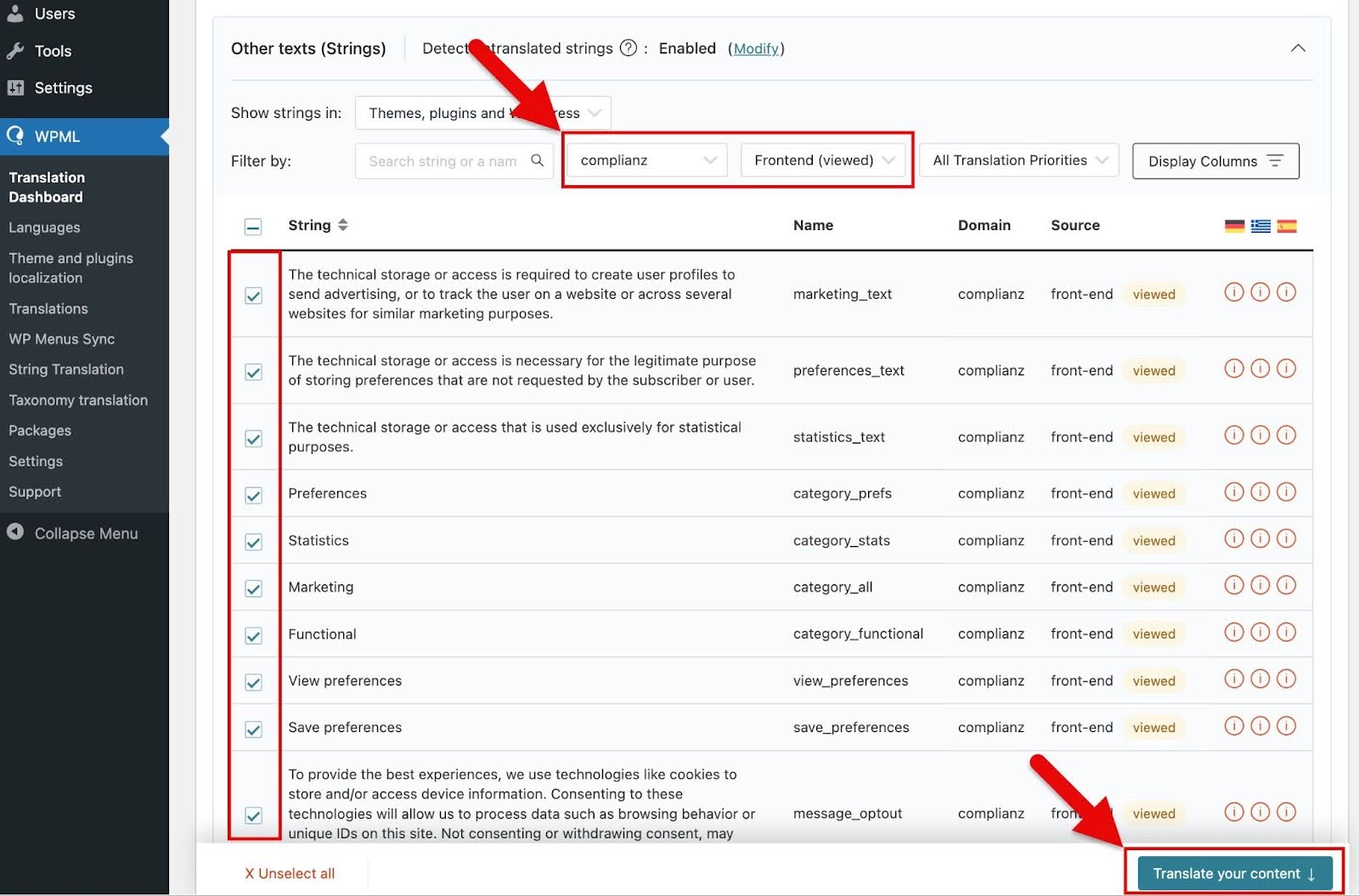Uncheck the preferences_text string row
This screenshot has height=896, width=1359.
coord(253,372)
